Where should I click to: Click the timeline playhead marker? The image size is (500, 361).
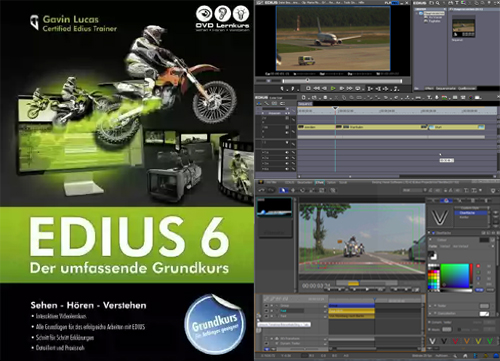pyautogui.click(x=335, y=109)
